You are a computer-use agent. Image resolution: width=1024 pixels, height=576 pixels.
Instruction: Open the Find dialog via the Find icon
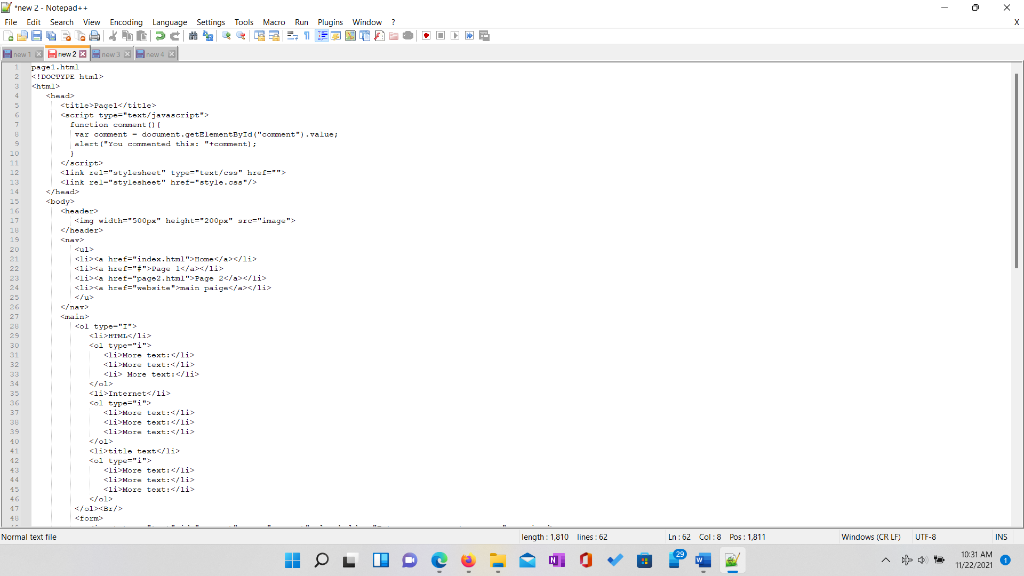(193, 35)
